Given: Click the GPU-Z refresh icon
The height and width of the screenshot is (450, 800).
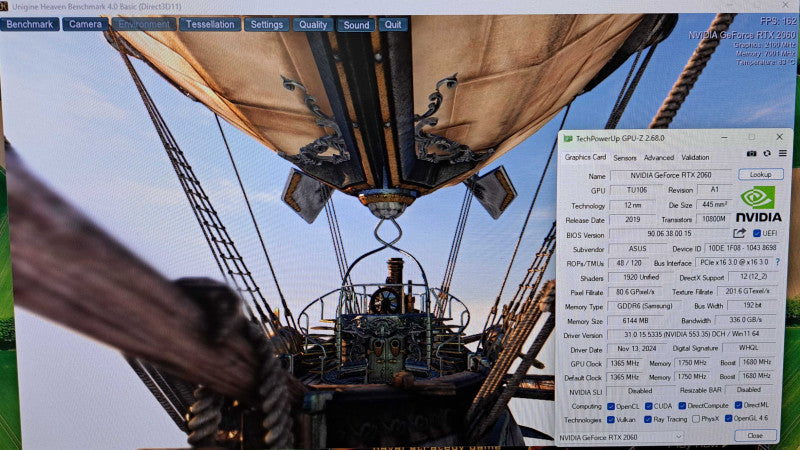Looking at the screenshot, I should 767,153.
